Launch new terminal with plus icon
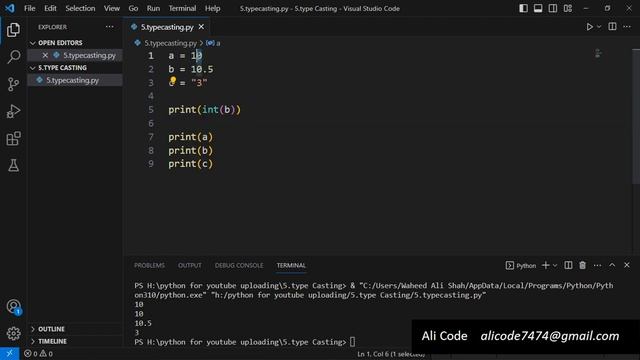Viewport: 640px width, 360px height. click(545, 265)
